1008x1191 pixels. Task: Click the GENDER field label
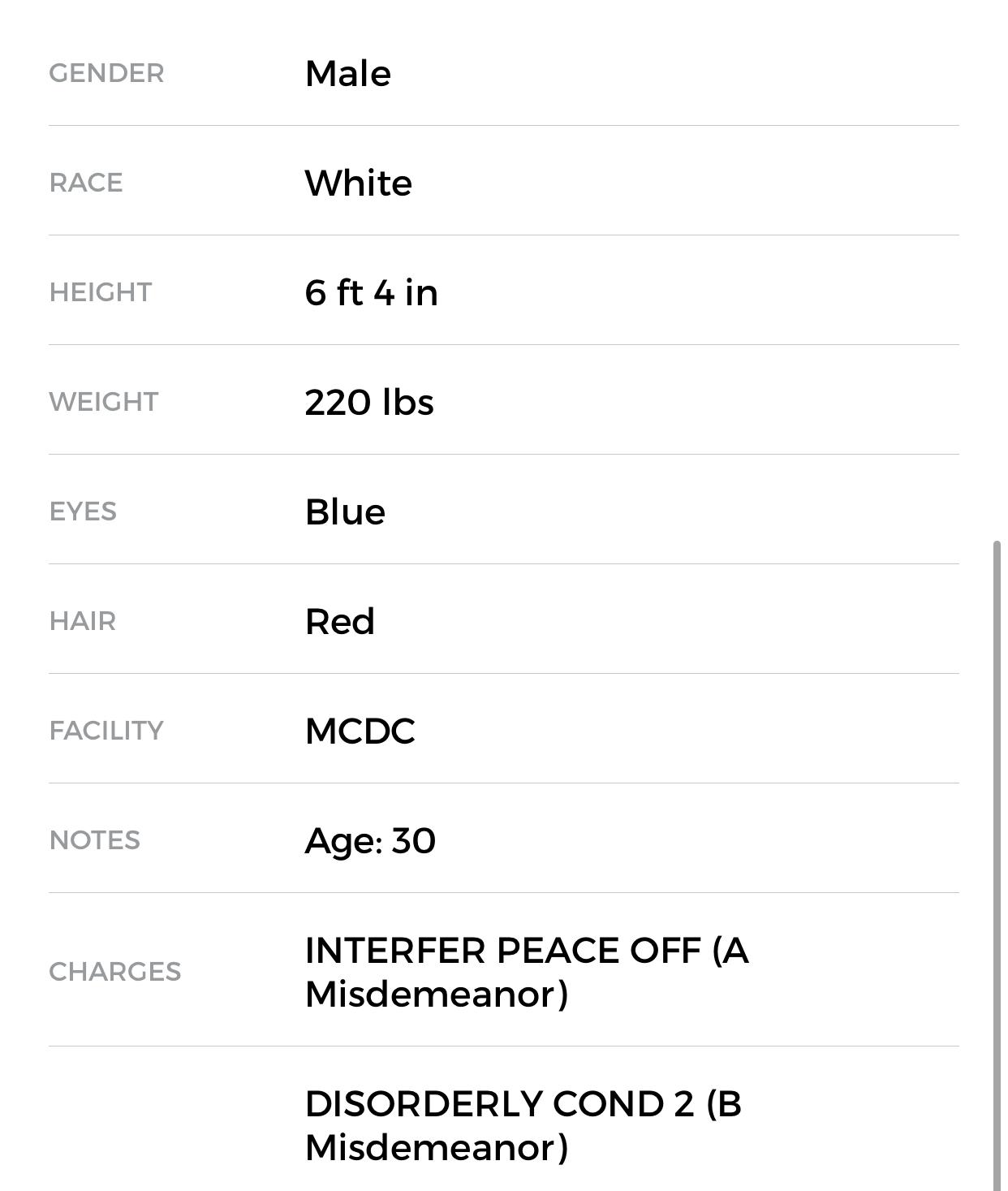[106, 73]
